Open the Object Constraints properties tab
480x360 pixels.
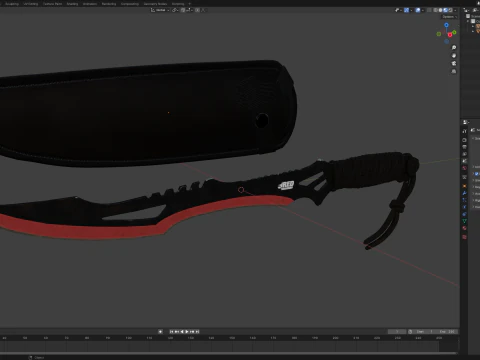click(x=464, y=214)
